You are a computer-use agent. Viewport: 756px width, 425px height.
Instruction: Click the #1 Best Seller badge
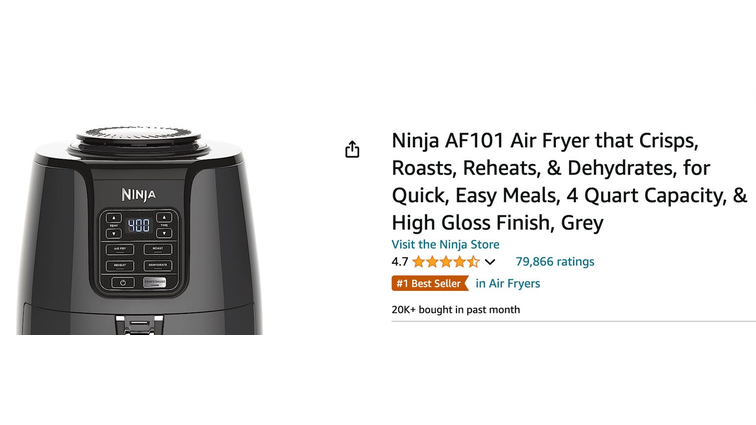tap(430, 283)
